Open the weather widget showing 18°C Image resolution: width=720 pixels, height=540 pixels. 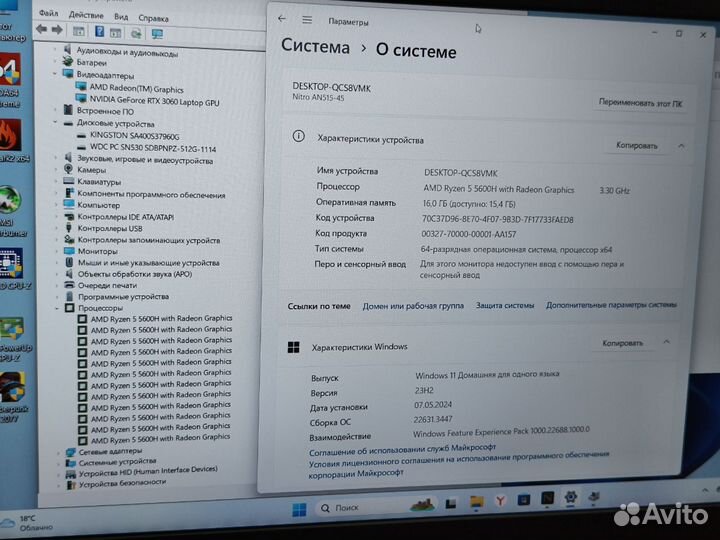tap(27, 523)
